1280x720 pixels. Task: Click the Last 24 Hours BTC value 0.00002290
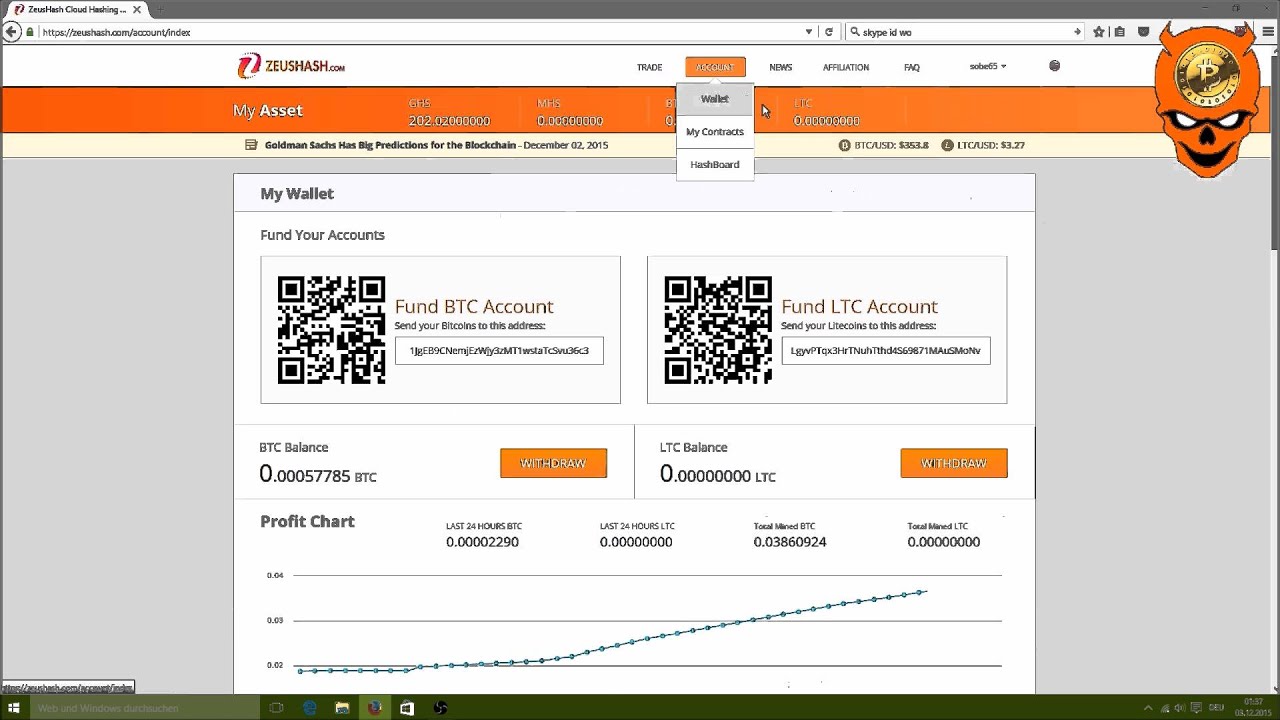[482, 542]
